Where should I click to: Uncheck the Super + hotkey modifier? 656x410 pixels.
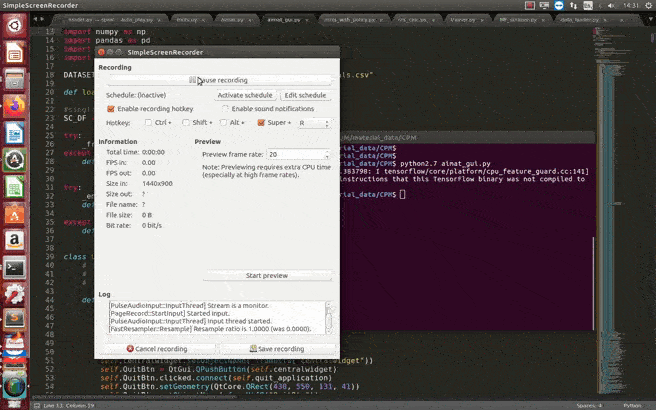click(x=262, y=122)
